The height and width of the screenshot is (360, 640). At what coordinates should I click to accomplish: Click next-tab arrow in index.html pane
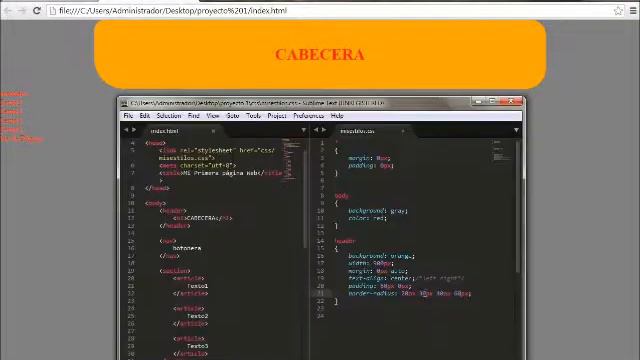click(134, 130)
